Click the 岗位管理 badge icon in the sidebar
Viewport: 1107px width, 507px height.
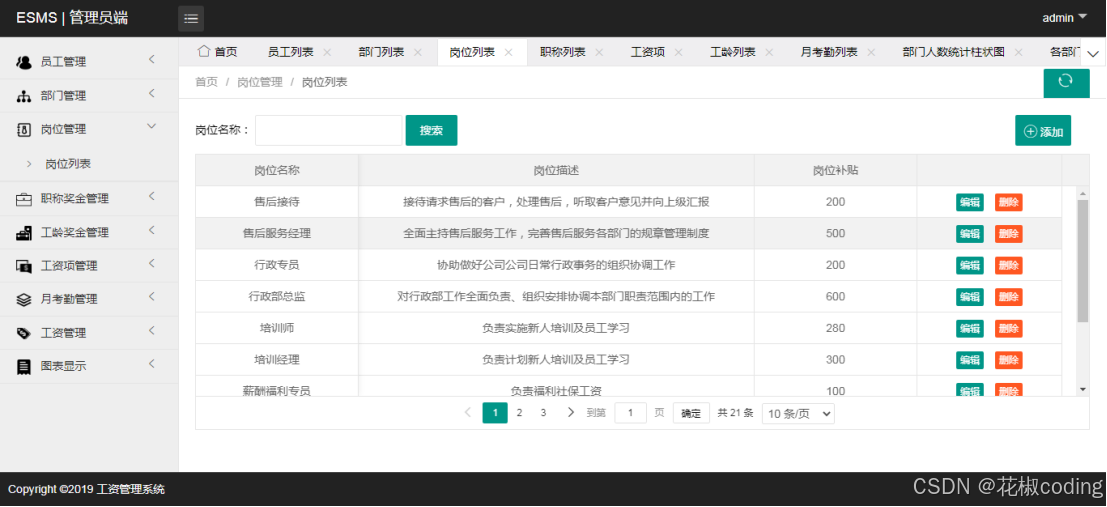coord(24,129)
